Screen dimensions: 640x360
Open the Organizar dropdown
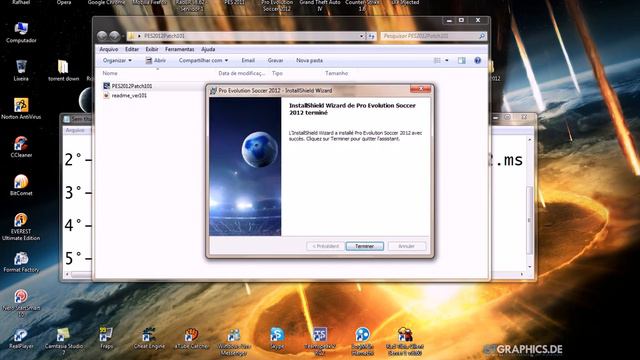[x=117, y=60]
